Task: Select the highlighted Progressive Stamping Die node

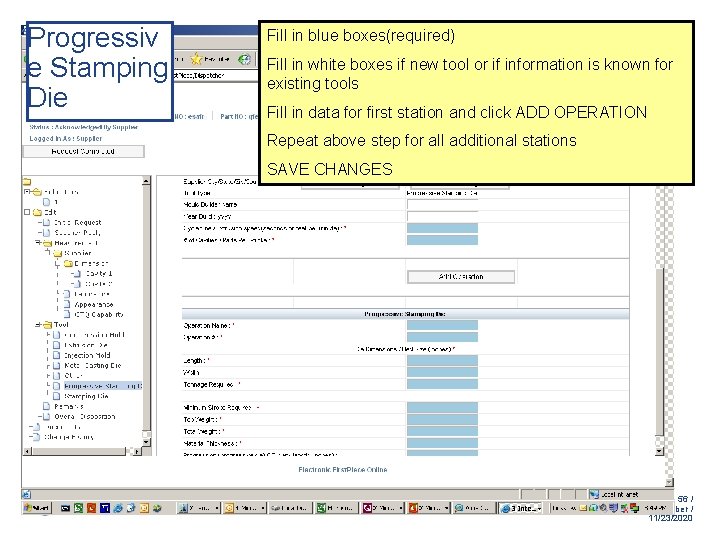Action: tap(103, 386)
